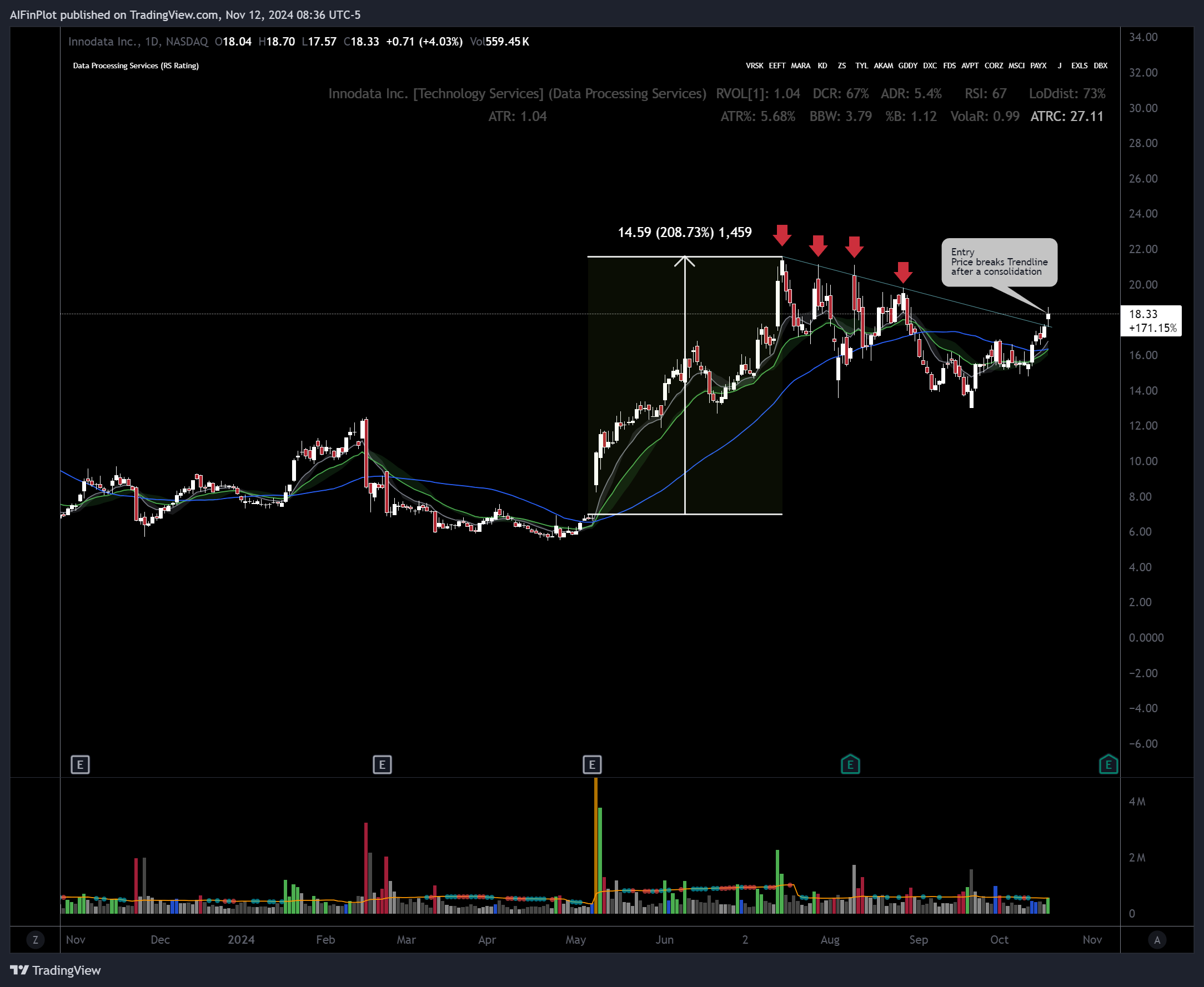Click the ATRC: 27.11 value

coord(1067,116)
